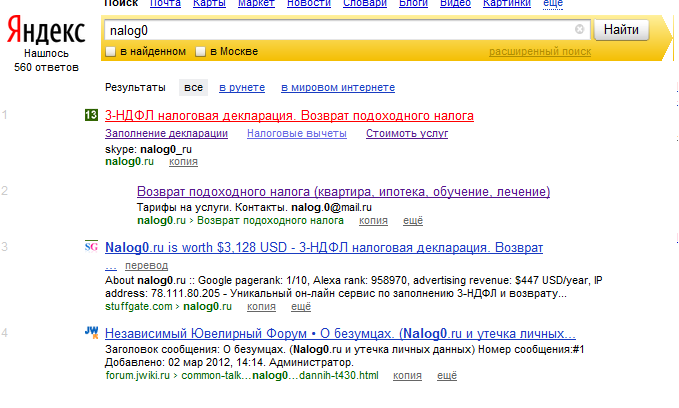This screenshot has height=408, width=679.
Task: Expand the "ещё" menu in top navigation
Action: point(552,4)
